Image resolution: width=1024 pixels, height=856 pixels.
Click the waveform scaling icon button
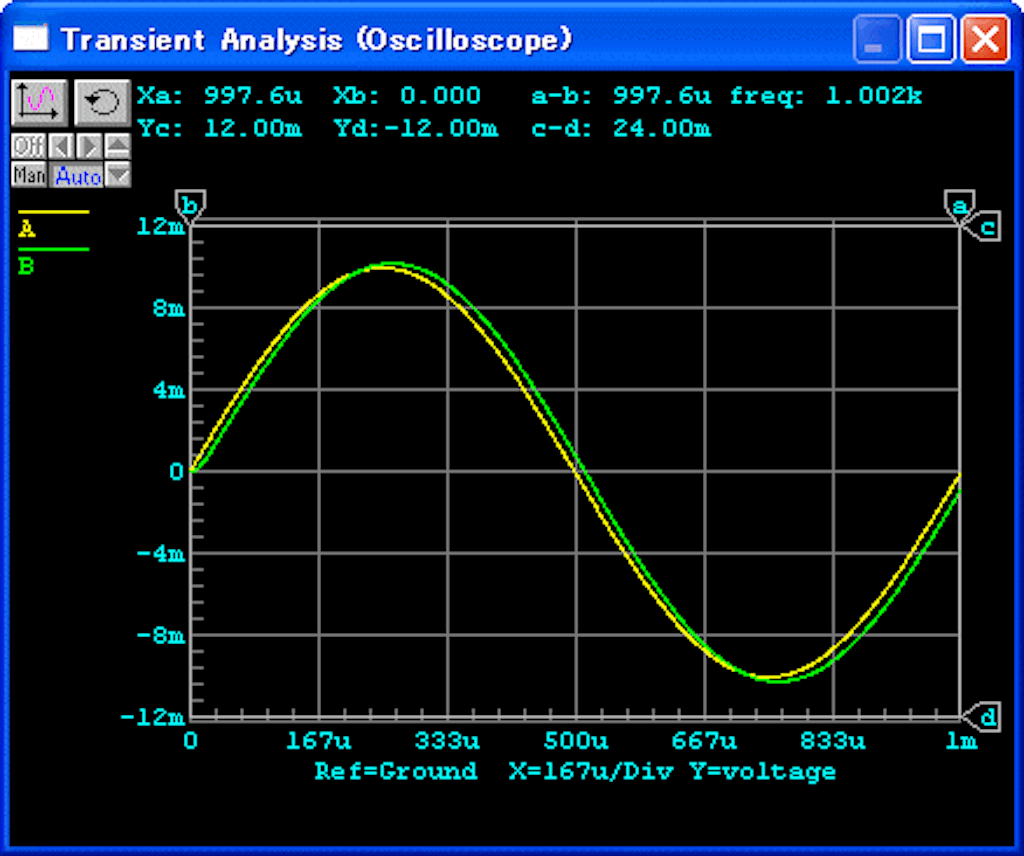(39, 103)
